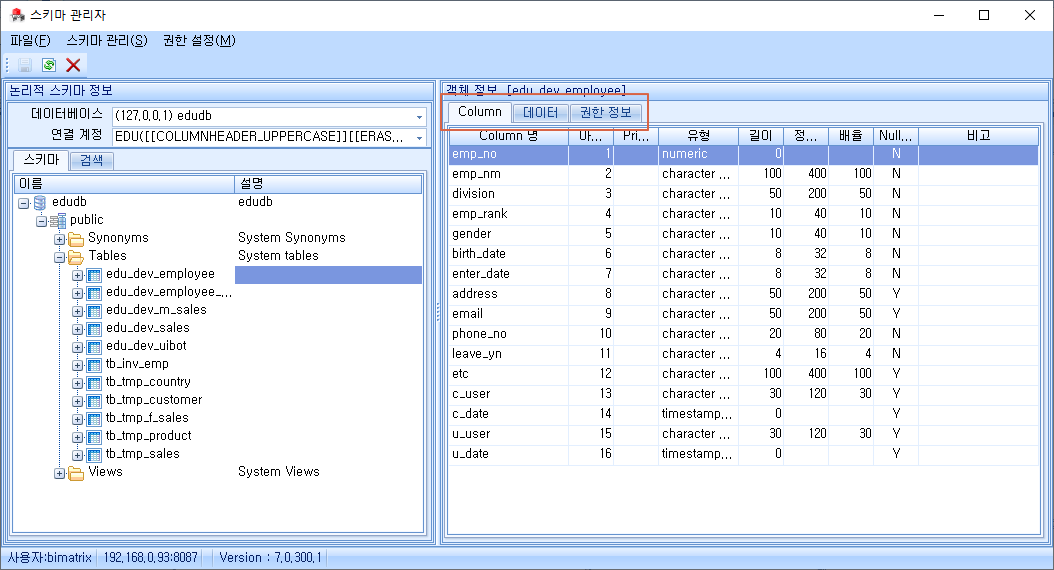Select the edu_dev_sales tree item
Image resolution: width=1054 pixels, height=570 pixels.
[x=148, y=328]
